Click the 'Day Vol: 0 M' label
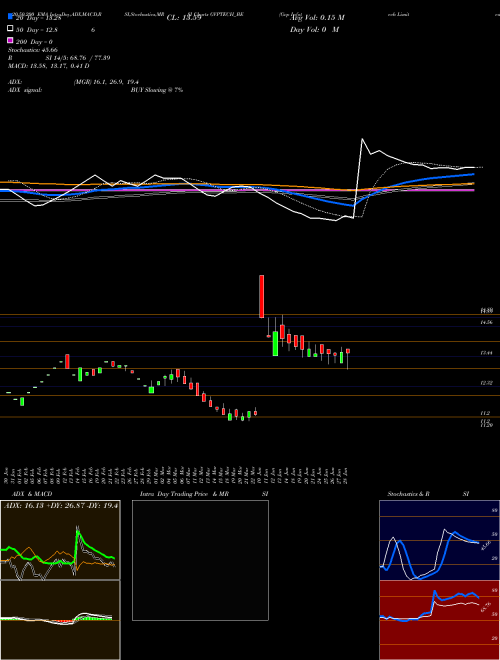The image size is (500, 660). click(x=314, y=29)
